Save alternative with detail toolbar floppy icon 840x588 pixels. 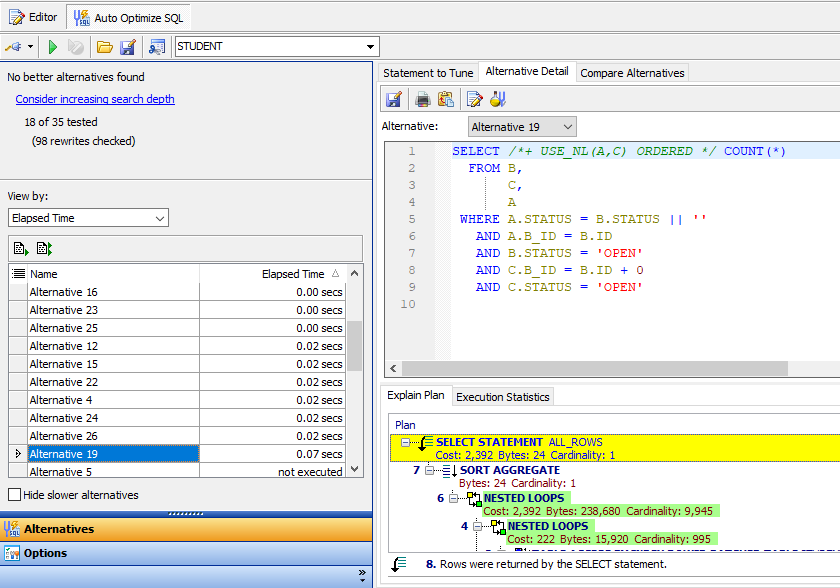click(x=394, y=99)
